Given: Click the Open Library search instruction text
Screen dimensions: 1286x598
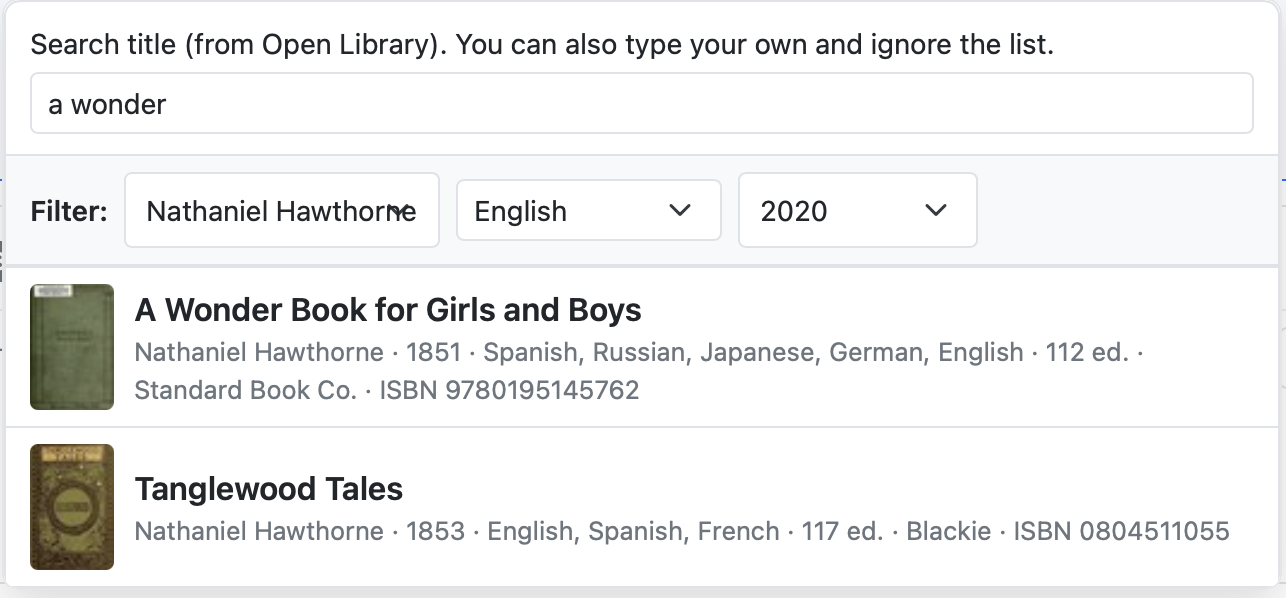Looking at the screenshot, I should pyautogui.click(x=542, y=45).
